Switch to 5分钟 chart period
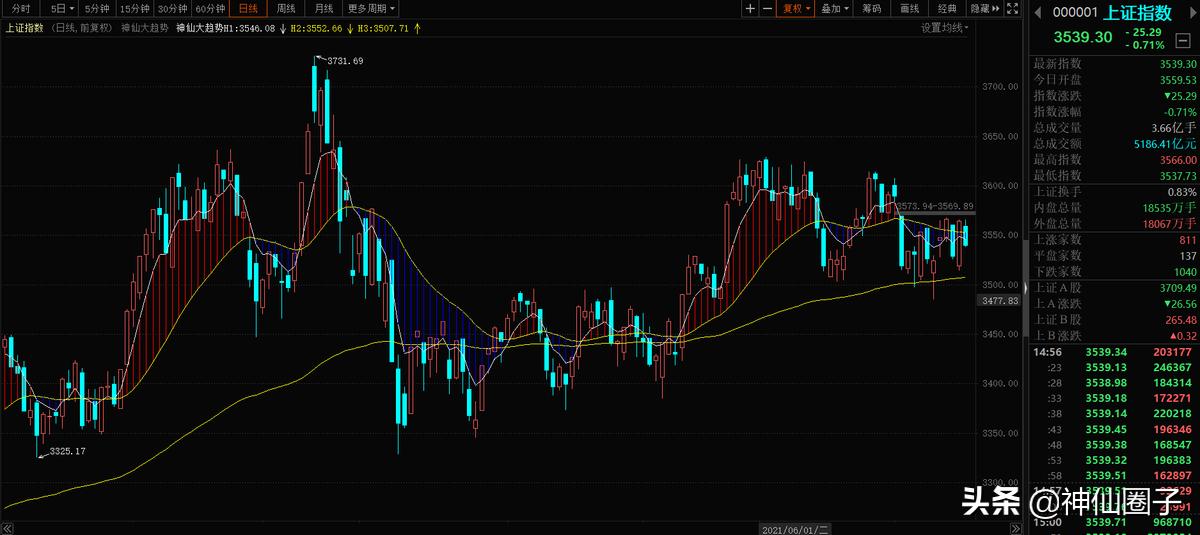Viewport: 1200px width, 535px height. (97, 8)
